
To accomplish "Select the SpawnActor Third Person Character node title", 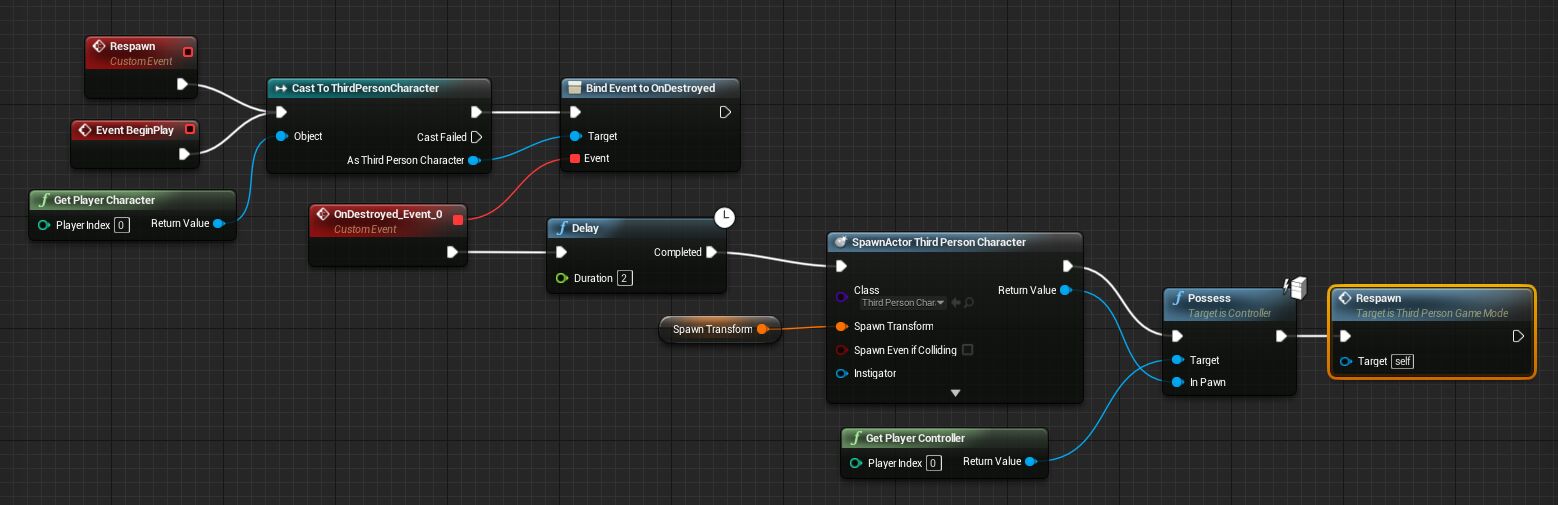I will [938, 242].
